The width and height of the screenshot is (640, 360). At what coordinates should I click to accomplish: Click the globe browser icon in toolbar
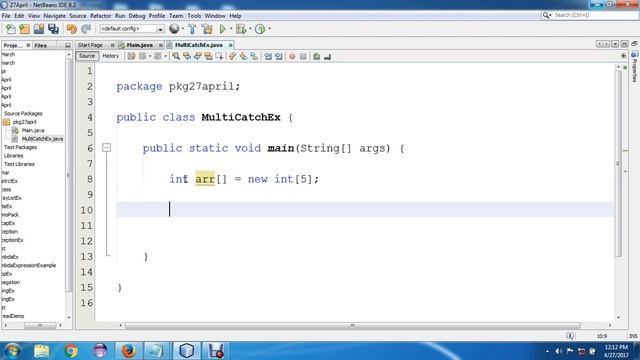click(x=174, y=29)
